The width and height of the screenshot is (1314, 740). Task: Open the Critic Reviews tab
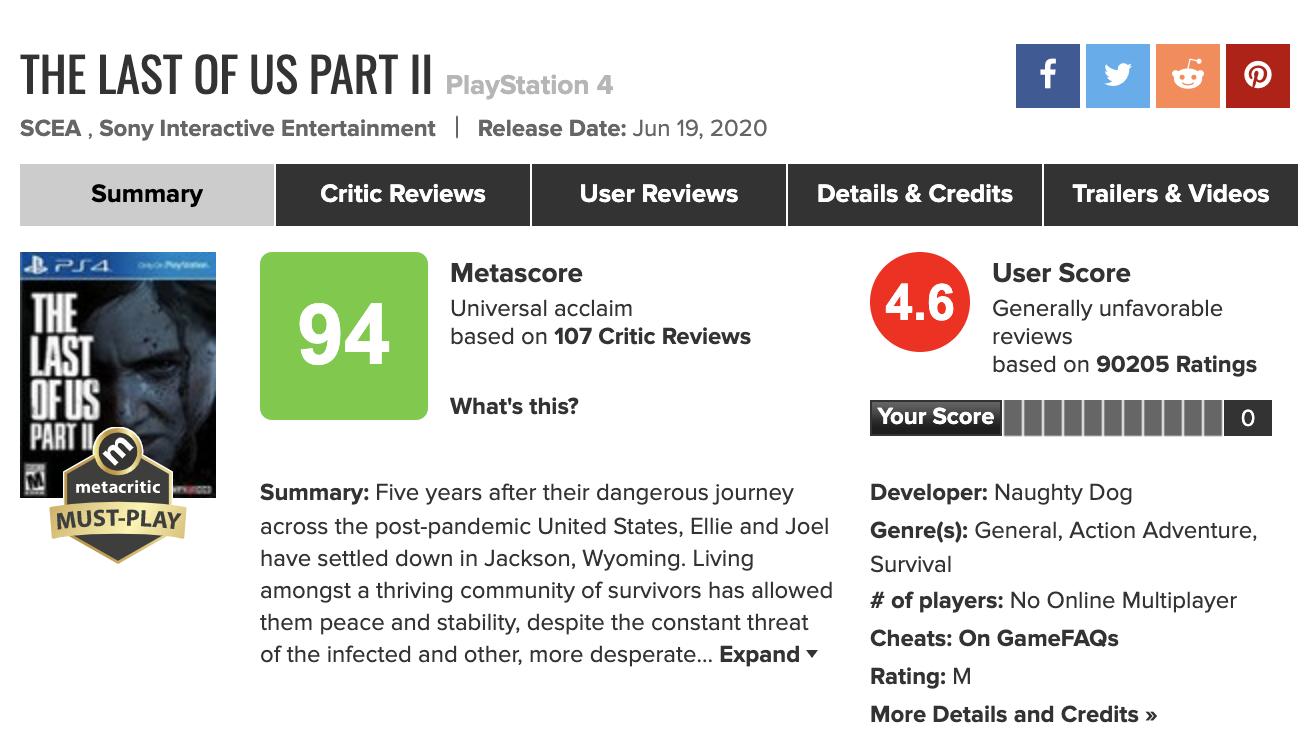point(403,194)
